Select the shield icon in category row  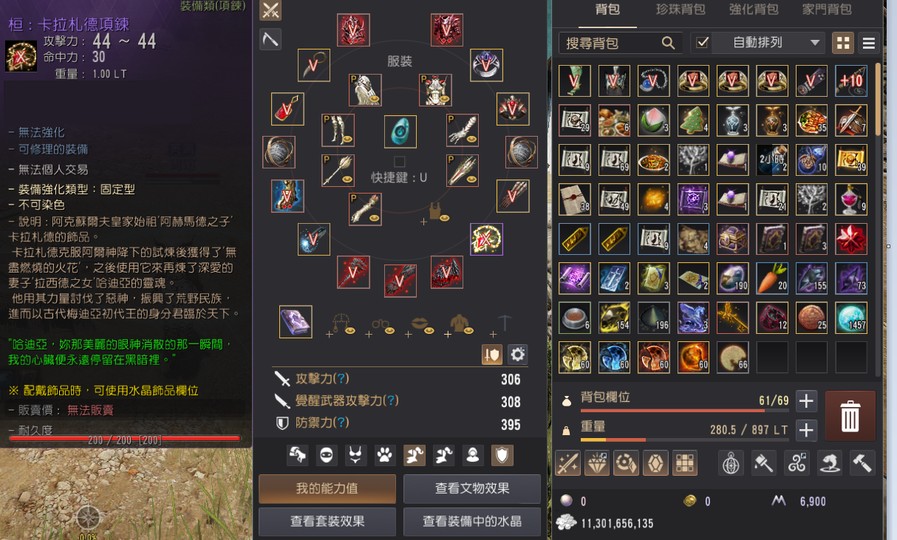pos(502,455)
